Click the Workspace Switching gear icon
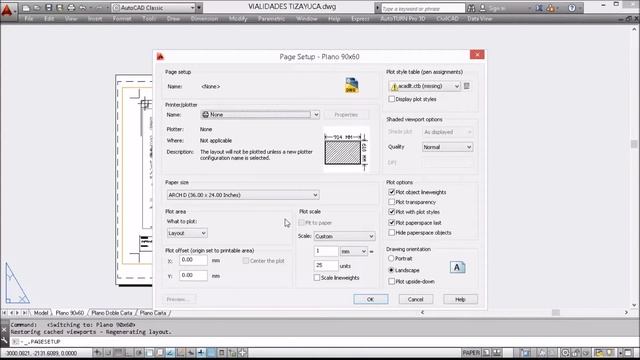Image resolution: width=640 pixels, height=360 pixels. 565,353
